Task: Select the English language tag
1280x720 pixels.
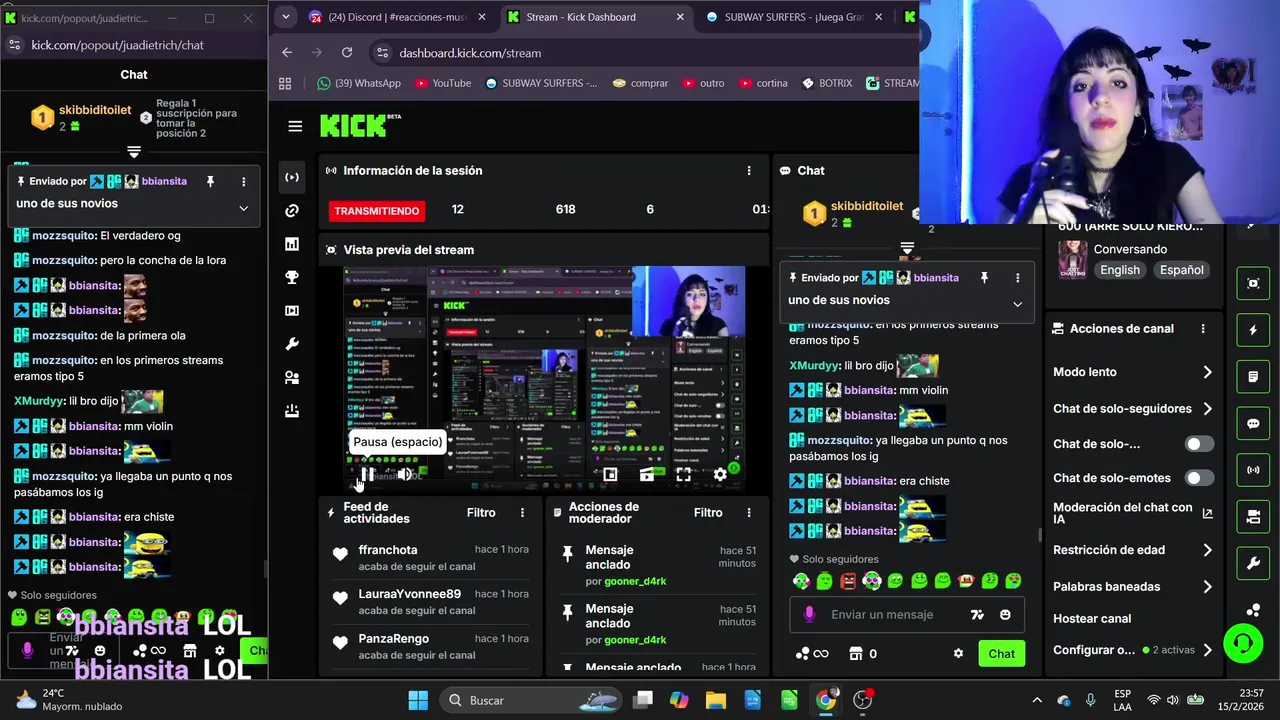Action: (x=1120, y=270)
